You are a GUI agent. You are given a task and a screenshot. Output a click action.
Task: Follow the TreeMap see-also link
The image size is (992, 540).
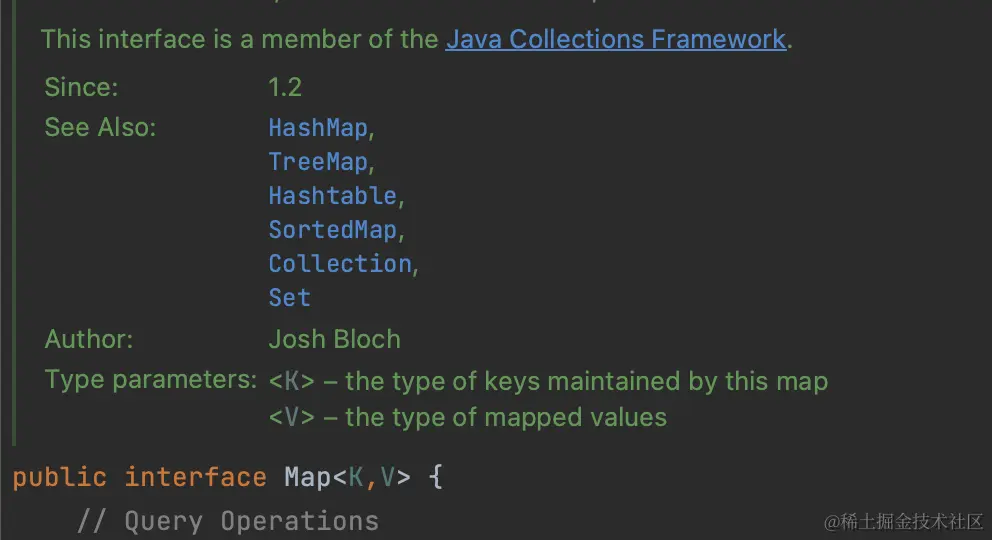click(318, 162)
